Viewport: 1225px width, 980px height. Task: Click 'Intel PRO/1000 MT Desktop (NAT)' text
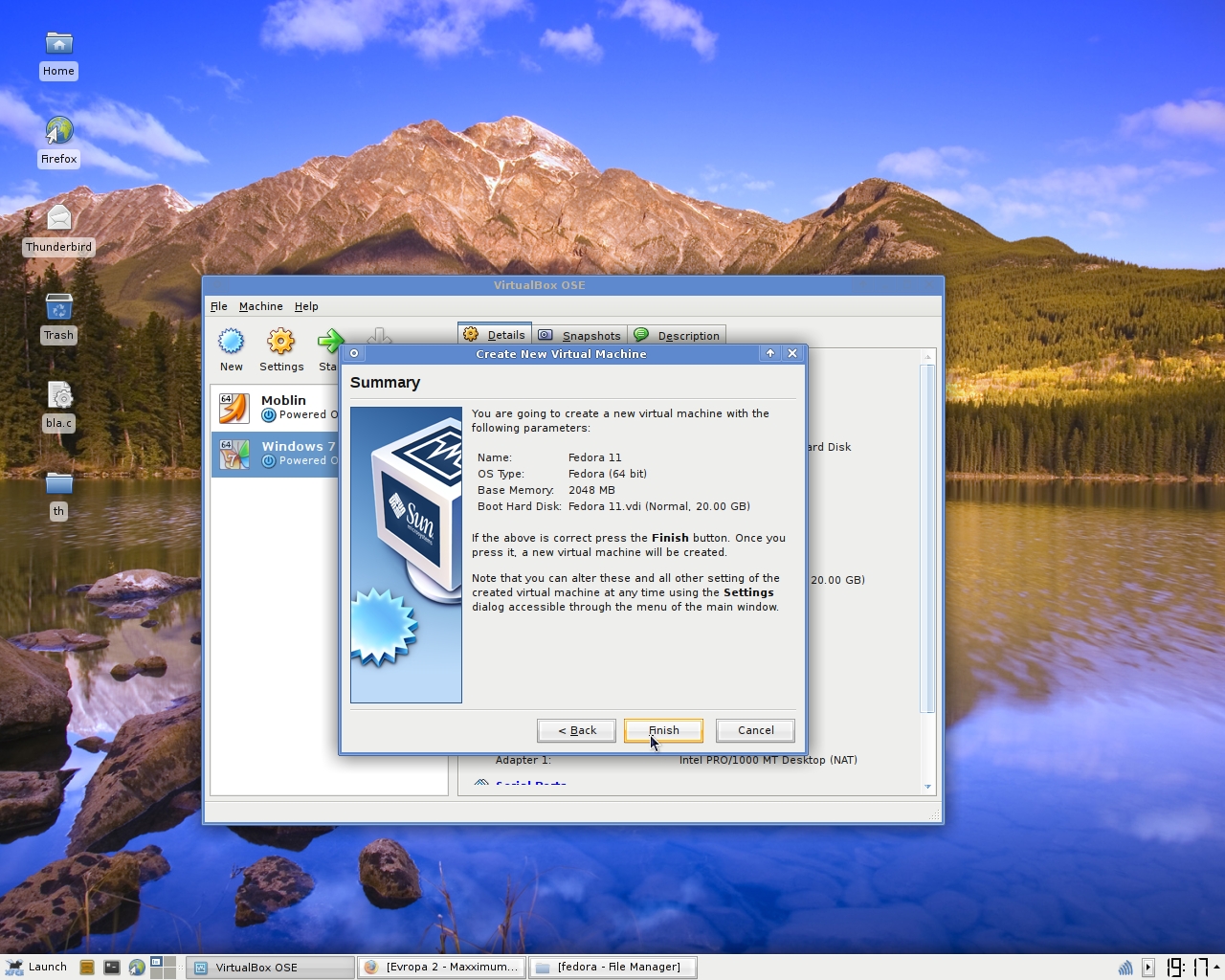click(x=768, y=760)
